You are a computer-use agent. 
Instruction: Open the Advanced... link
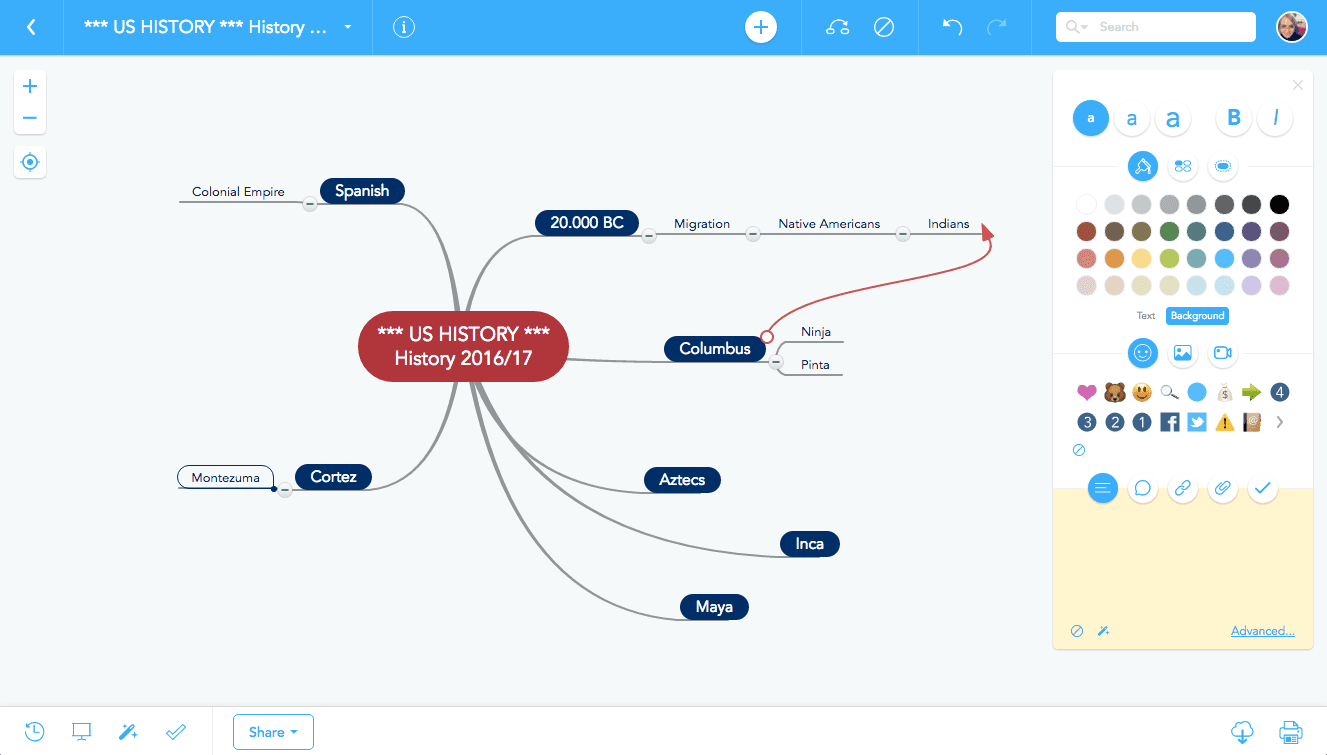pyautogui.click(x=1262, y=631)
